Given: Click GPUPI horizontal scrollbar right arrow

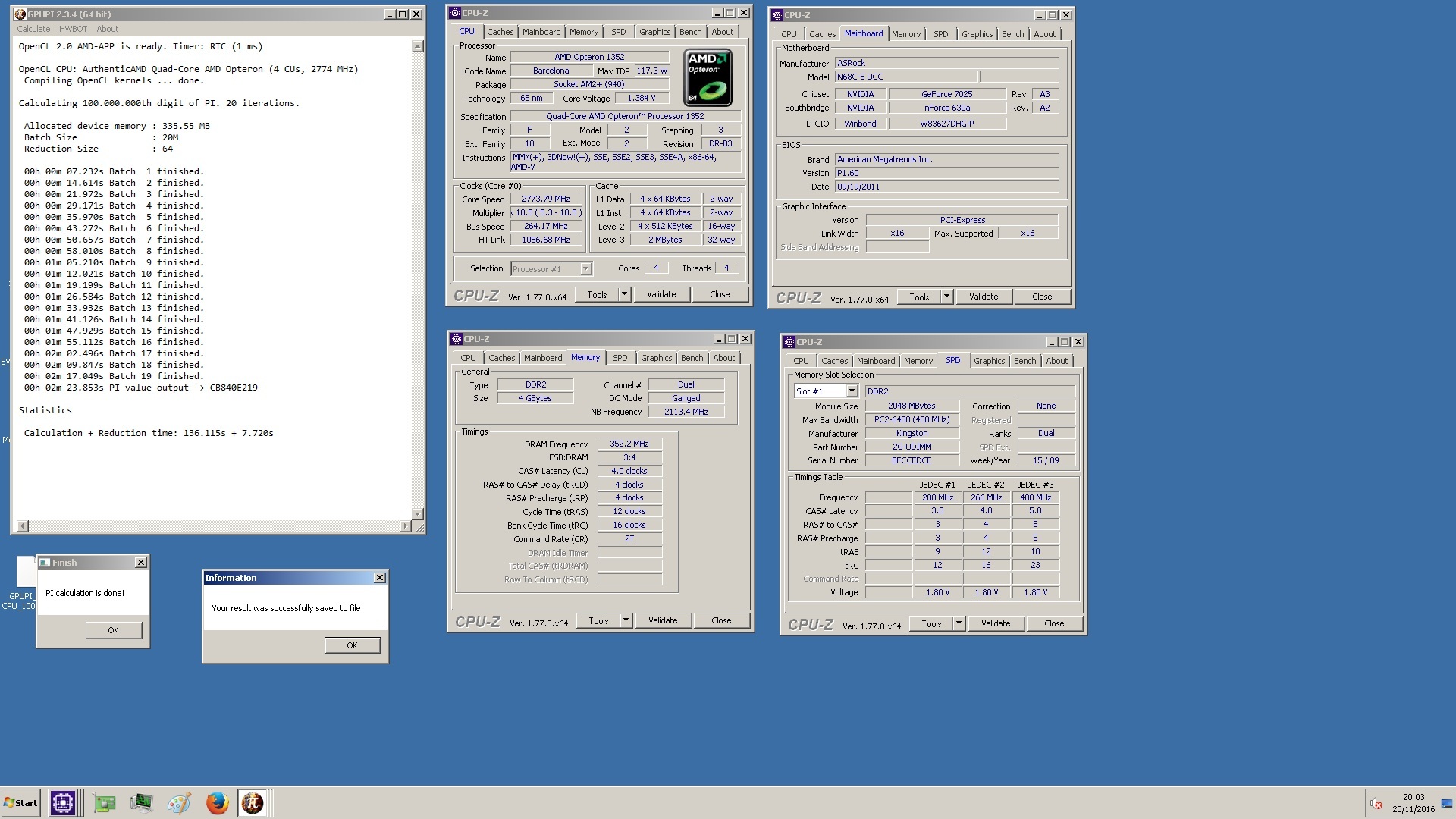Looking at the screenshot, I should [405, 526].
